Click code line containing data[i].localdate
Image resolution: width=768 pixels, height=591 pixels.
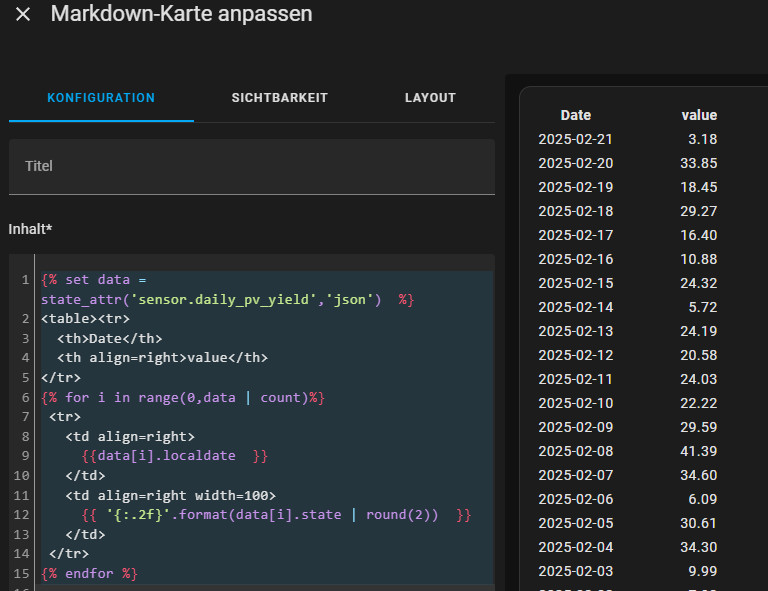tap(174, 456)
